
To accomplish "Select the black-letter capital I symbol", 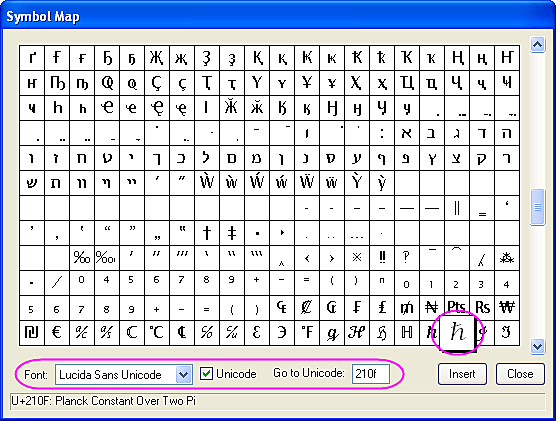I will tap(507, 333).
